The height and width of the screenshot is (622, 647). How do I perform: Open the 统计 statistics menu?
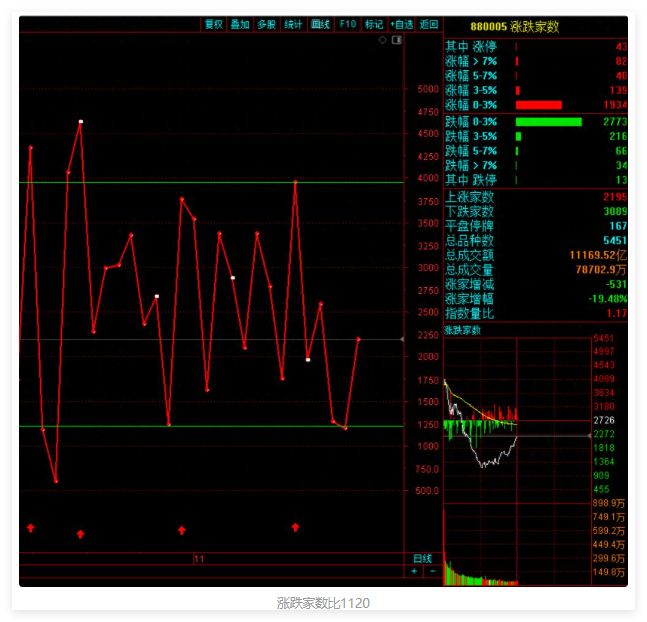[293, 24]
